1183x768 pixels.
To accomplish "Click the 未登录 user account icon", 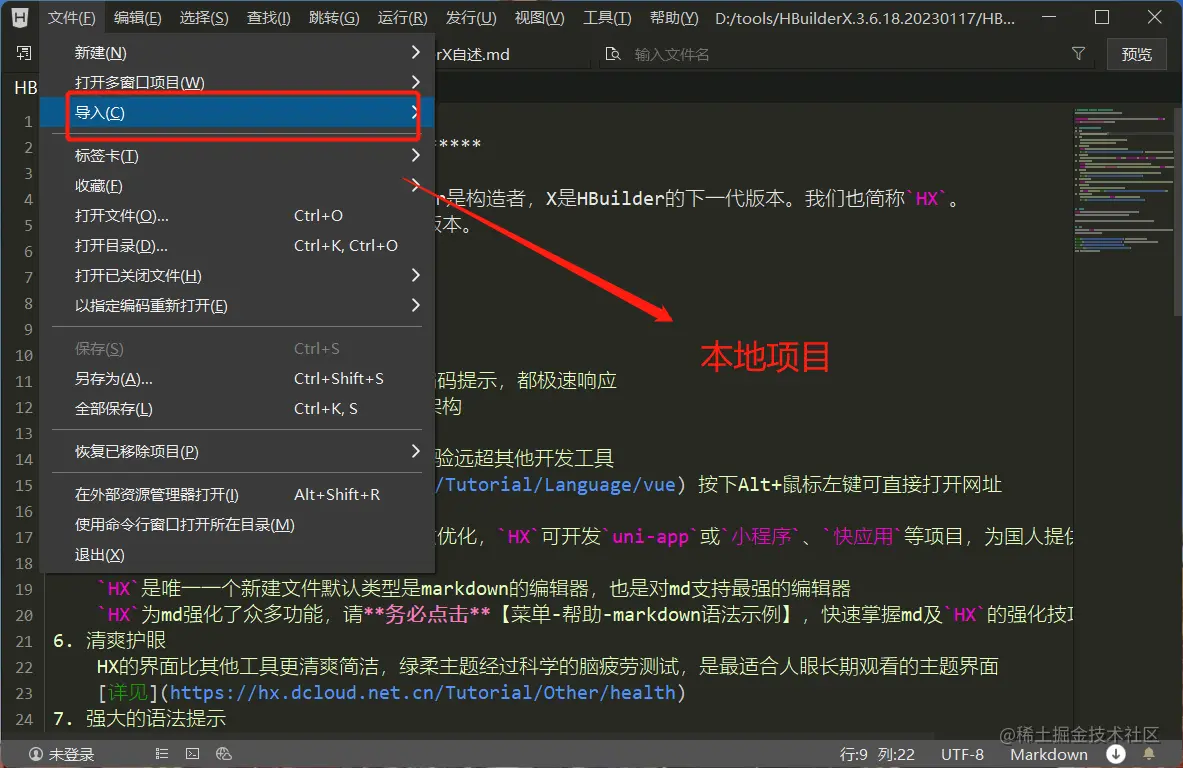I will (x=35, y=754).
